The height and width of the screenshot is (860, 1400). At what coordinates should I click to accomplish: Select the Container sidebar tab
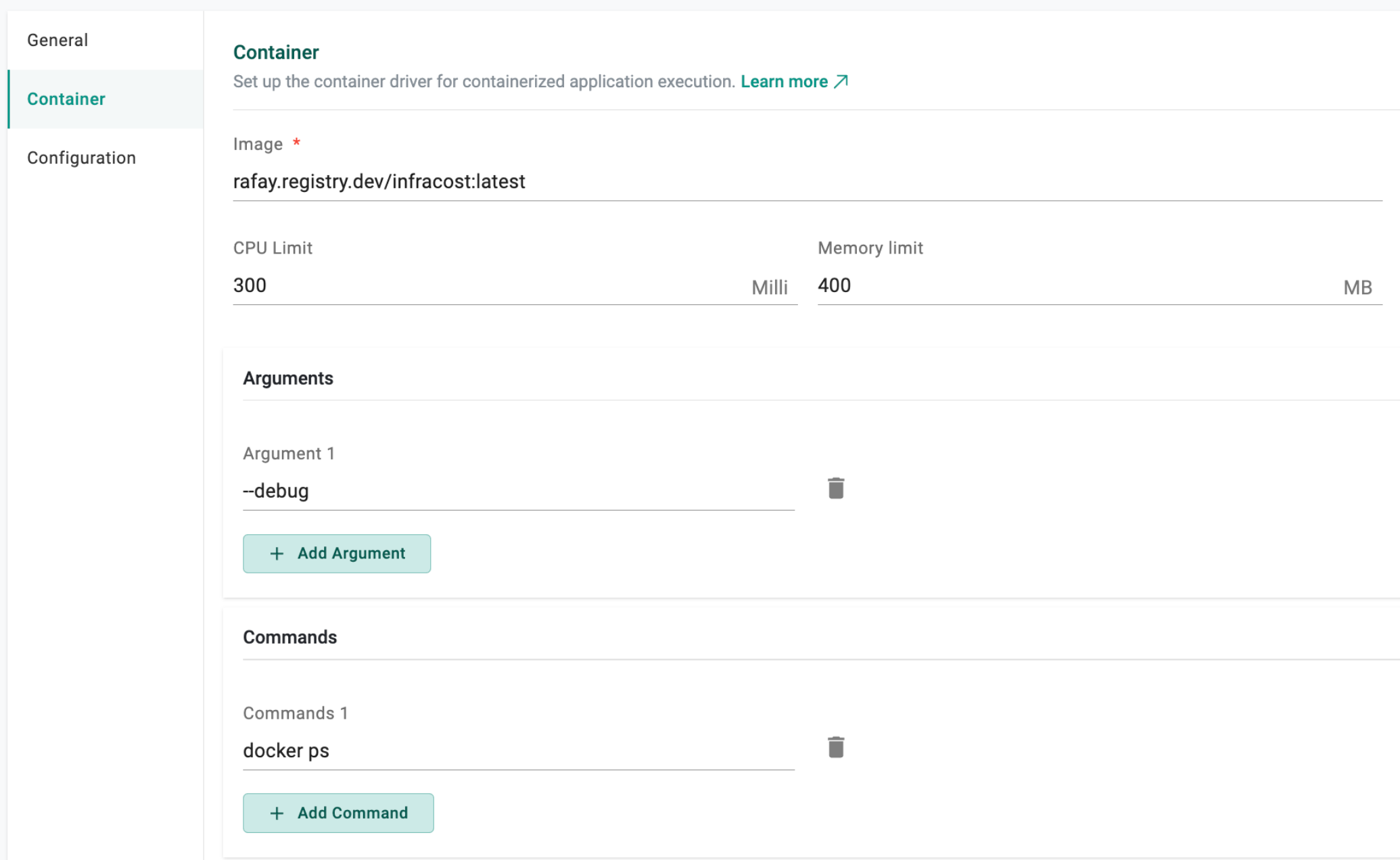coord(66,99)
